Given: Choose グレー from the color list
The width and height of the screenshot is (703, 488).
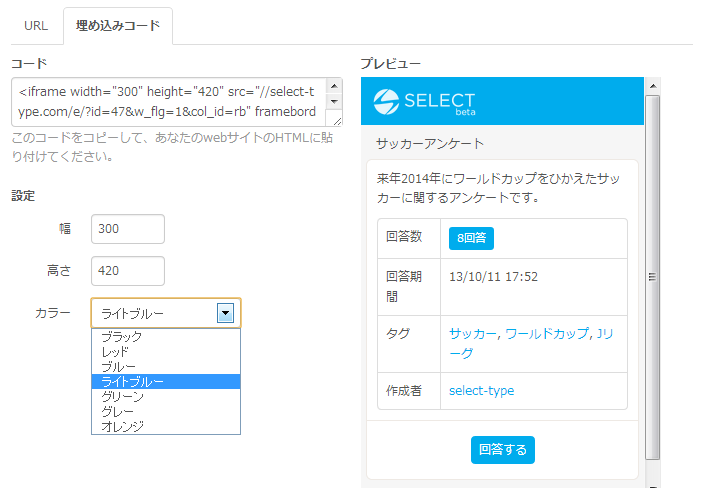Looking at the screenshot, I should click(x=118, y=412).
